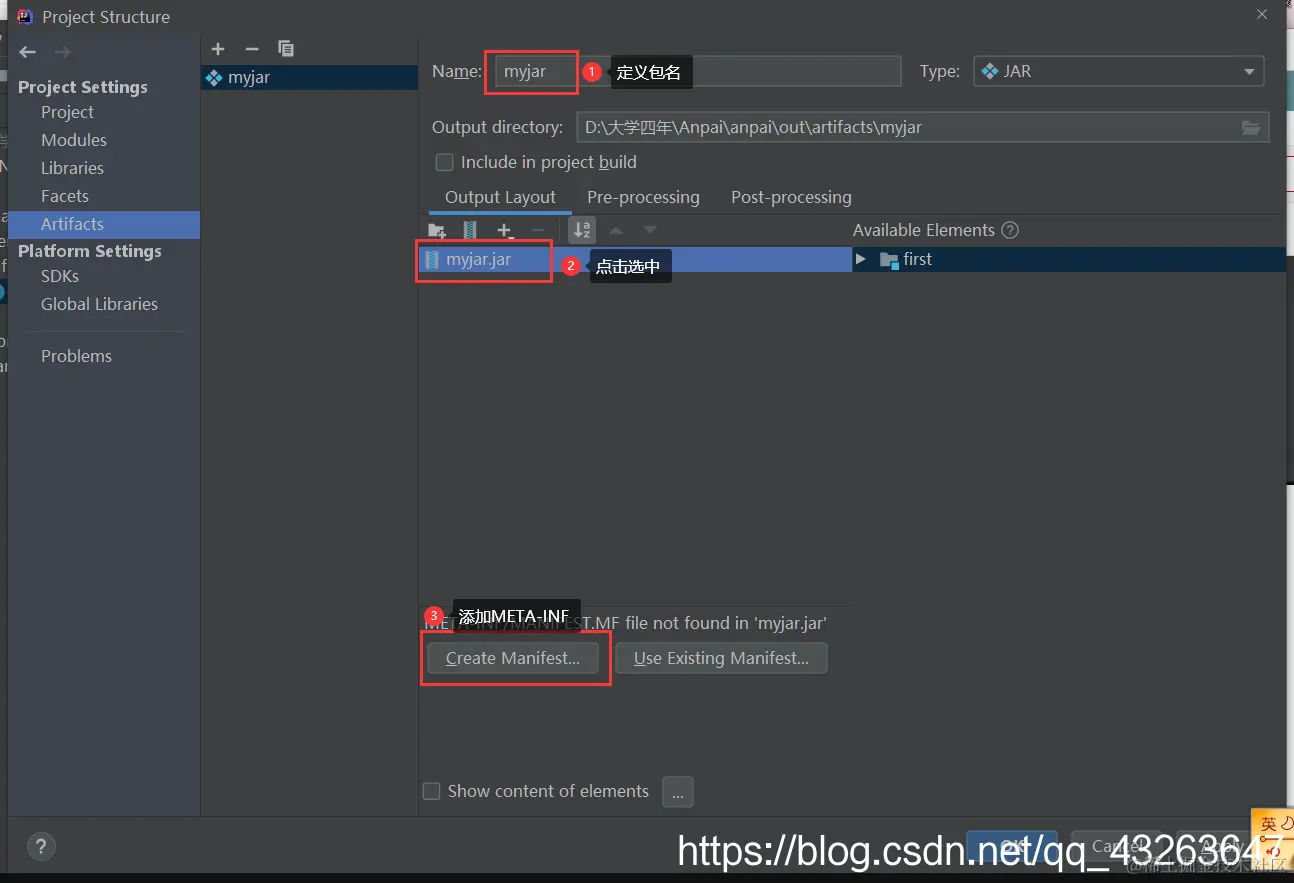The height and width of the screenshot is (883, 1294).
Task: Select myjar in the artifacts list
Action: (x=309, y=77)
